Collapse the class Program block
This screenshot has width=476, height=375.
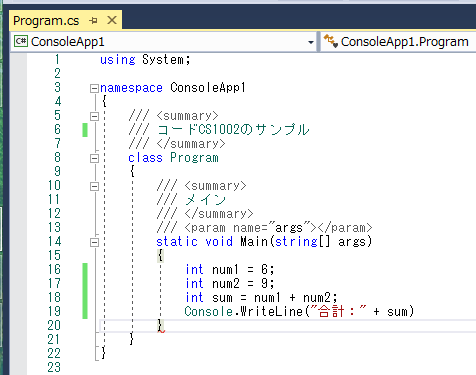coord(94,158)
